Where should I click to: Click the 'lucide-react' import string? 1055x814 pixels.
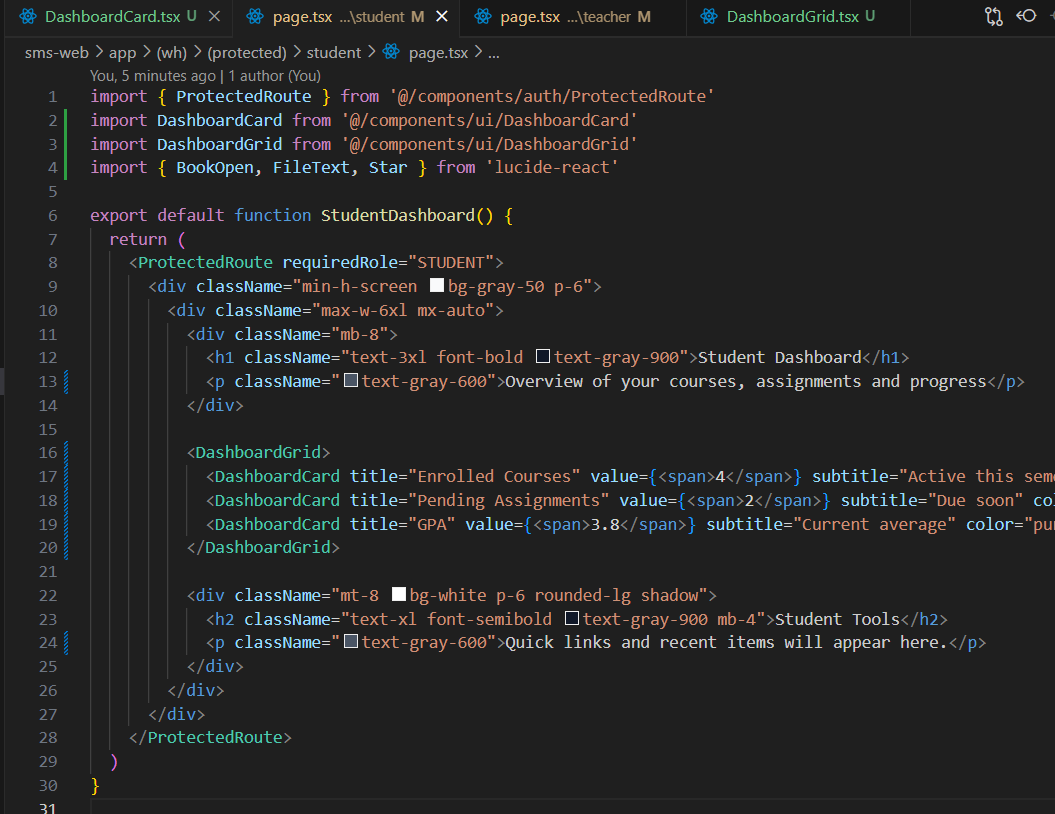[552, 168]
